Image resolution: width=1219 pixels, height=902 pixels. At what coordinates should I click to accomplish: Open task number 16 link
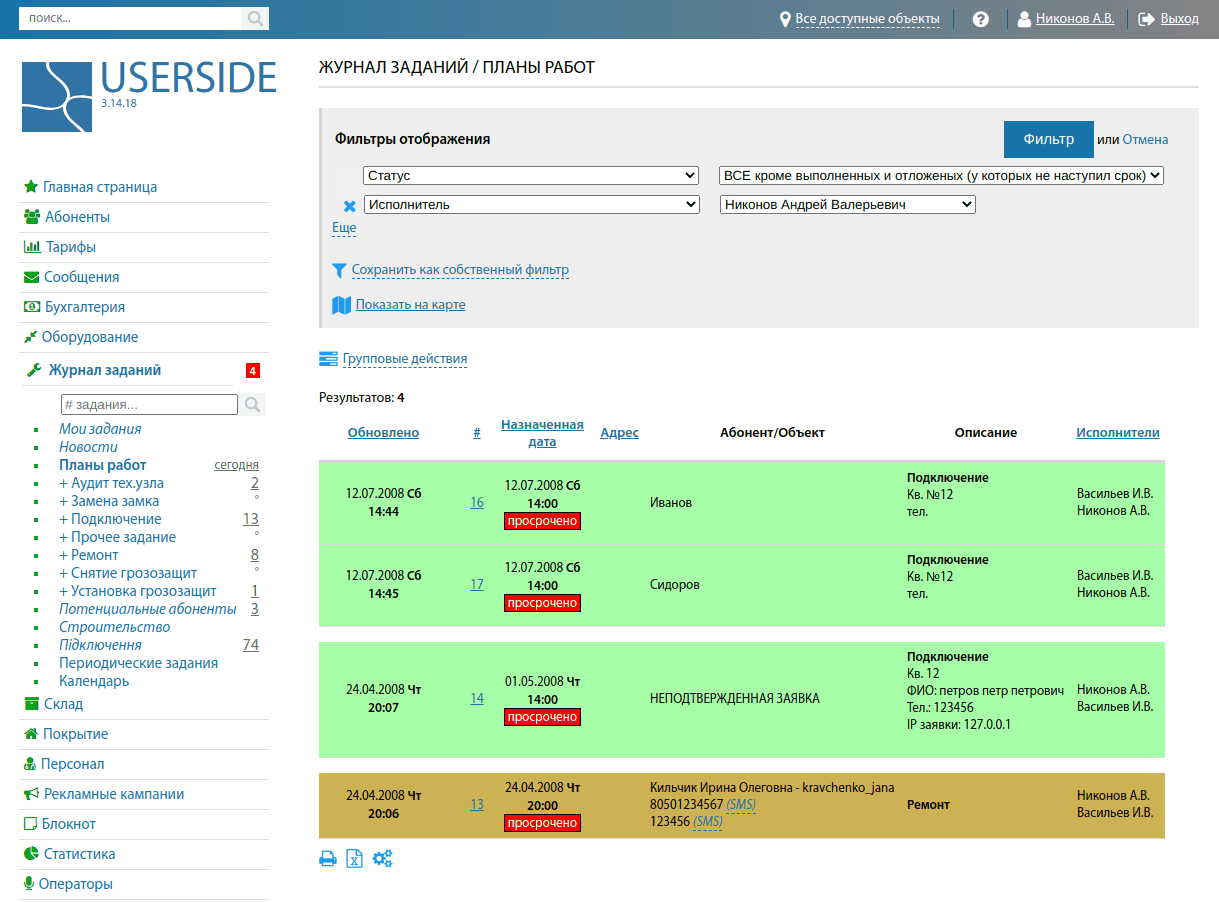tap(477, 501)
